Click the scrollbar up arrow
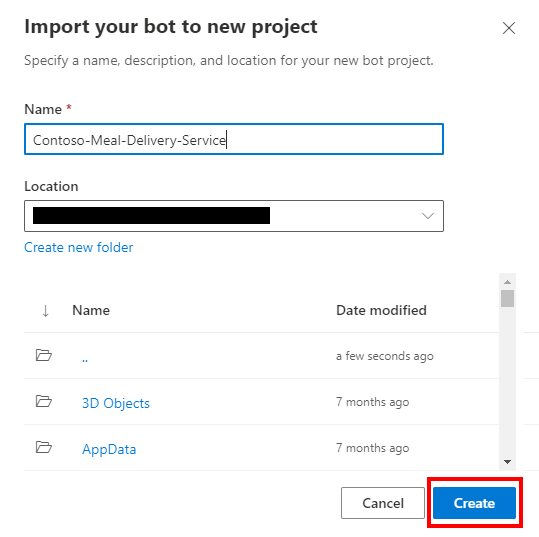Screen dimensions: 539x537 [507, 282]
